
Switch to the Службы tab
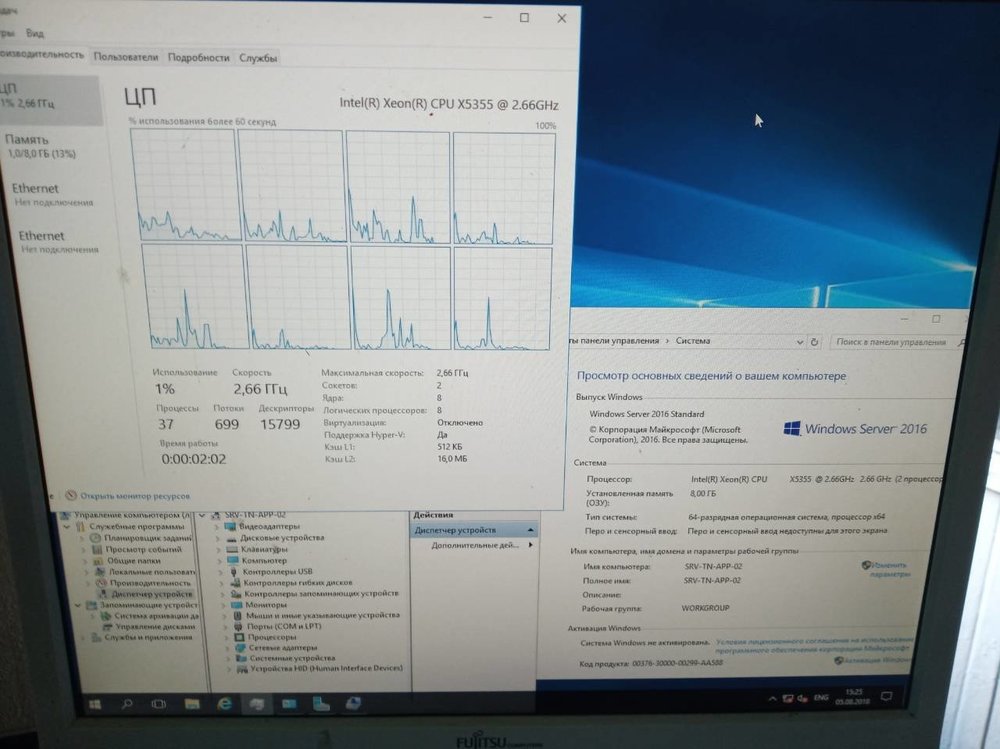point(258,58)
